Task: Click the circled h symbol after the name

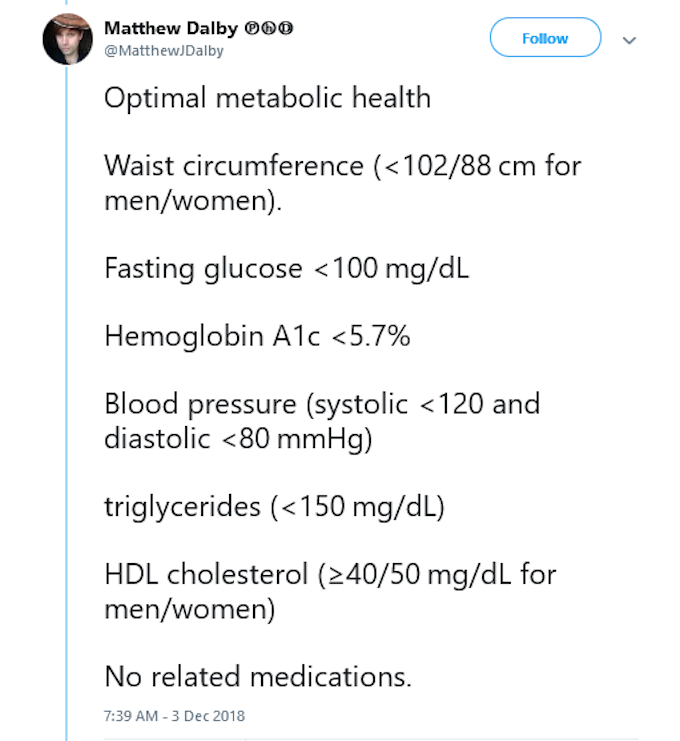Action: pyautogui.click(x=268, y=28)
